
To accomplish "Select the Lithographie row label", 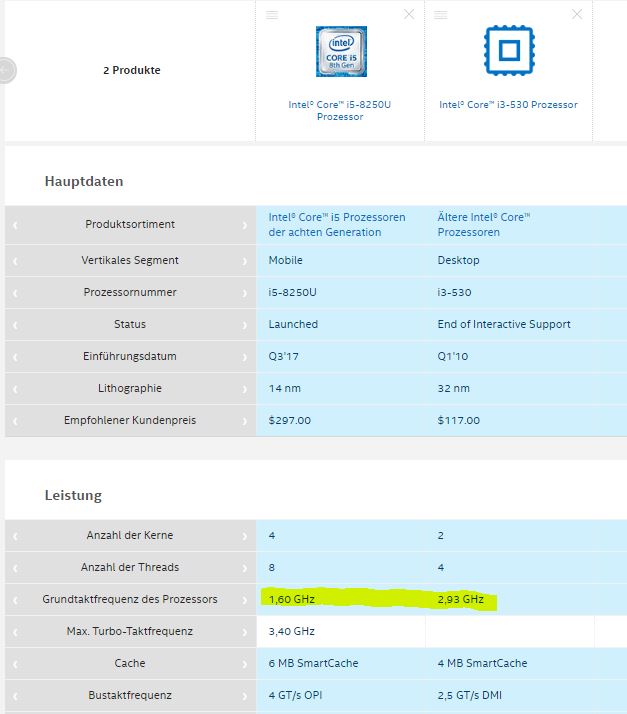I will (x=130, y=388).
